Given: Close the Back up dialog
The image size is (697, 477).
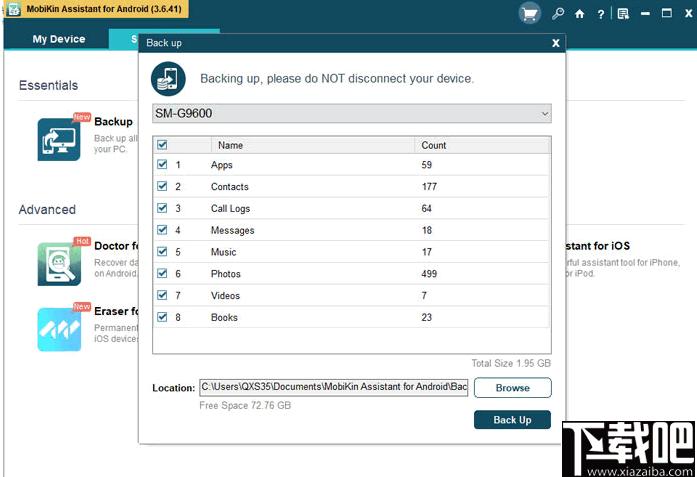Looking at the screenshot, I should tap(555, 43).
